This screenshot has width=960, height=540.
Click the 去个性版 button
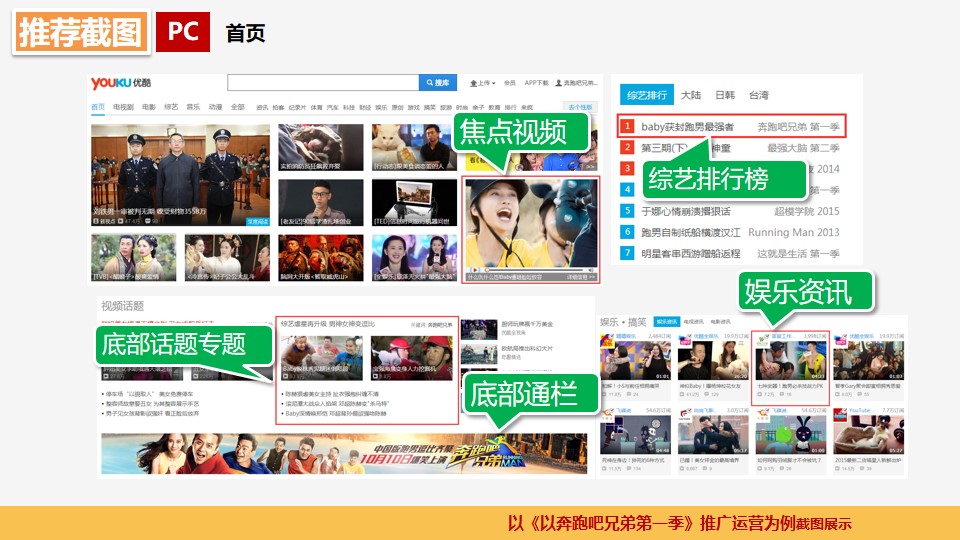coord(580,107)
